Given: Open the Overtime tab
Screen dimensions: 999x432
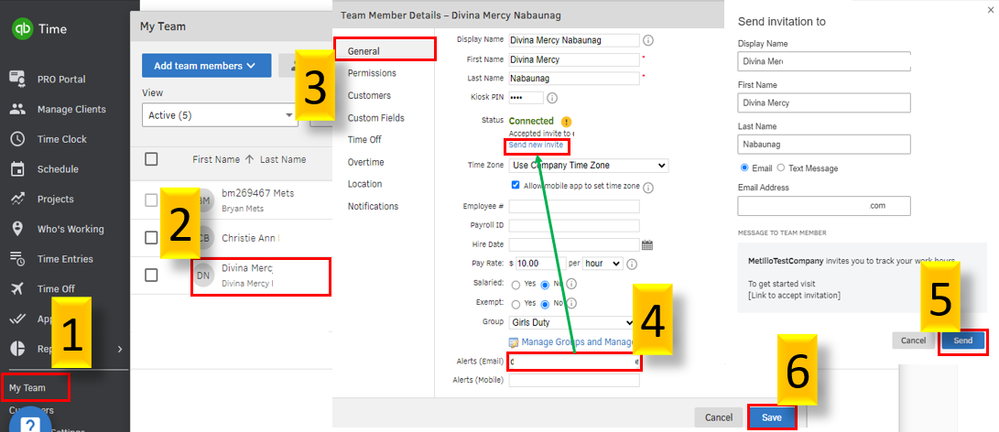Looking at the screenshot, I should [366, 162].
